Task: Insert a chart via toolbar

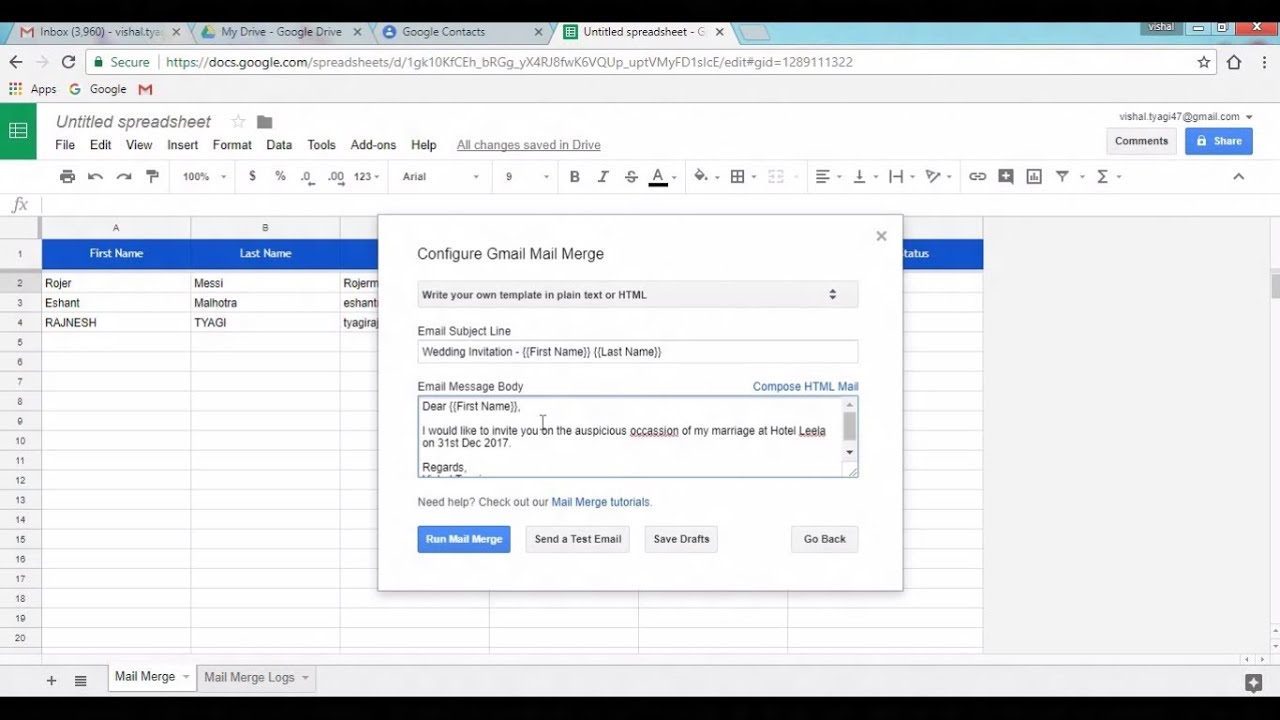Action: point(1034,176)
